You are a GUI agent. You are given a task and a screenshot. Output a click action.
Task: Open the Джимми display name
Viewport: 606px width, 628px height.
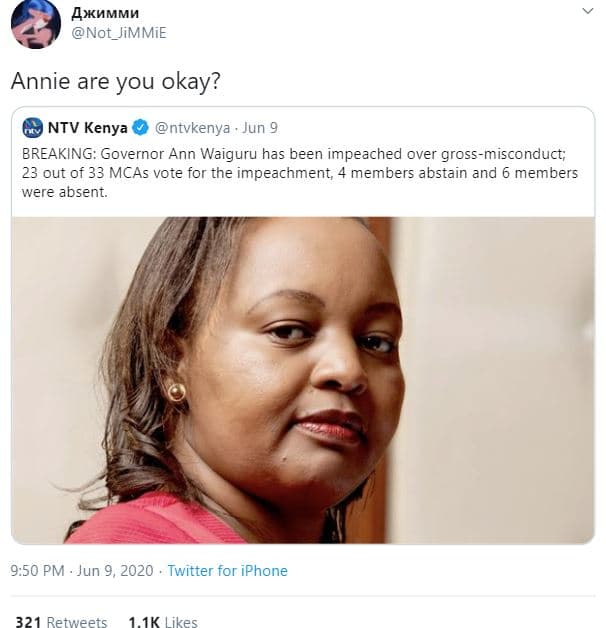[105, 13]
